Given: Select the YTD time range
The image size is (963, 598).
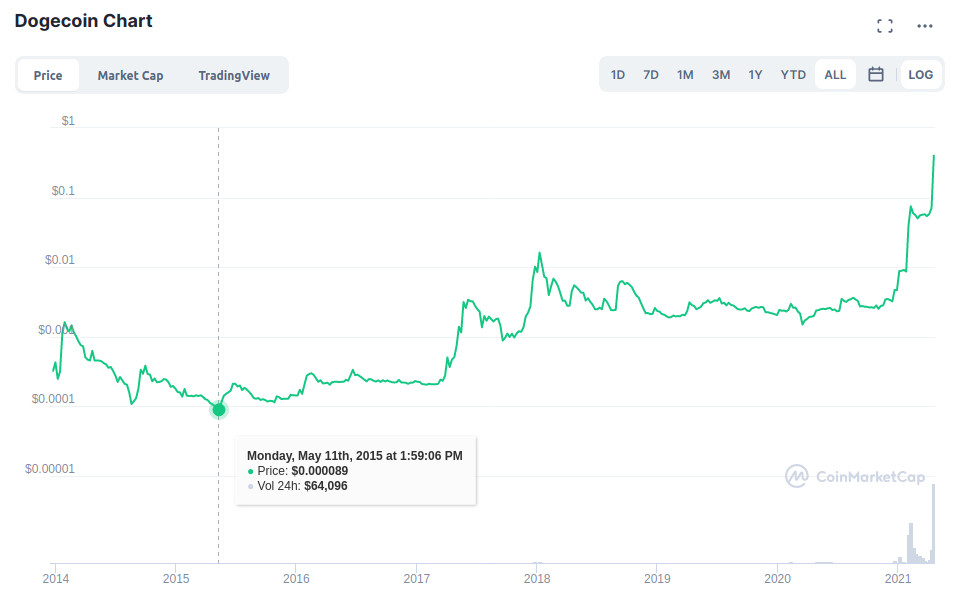Looking at the screenshot, I should pos(793,75).
